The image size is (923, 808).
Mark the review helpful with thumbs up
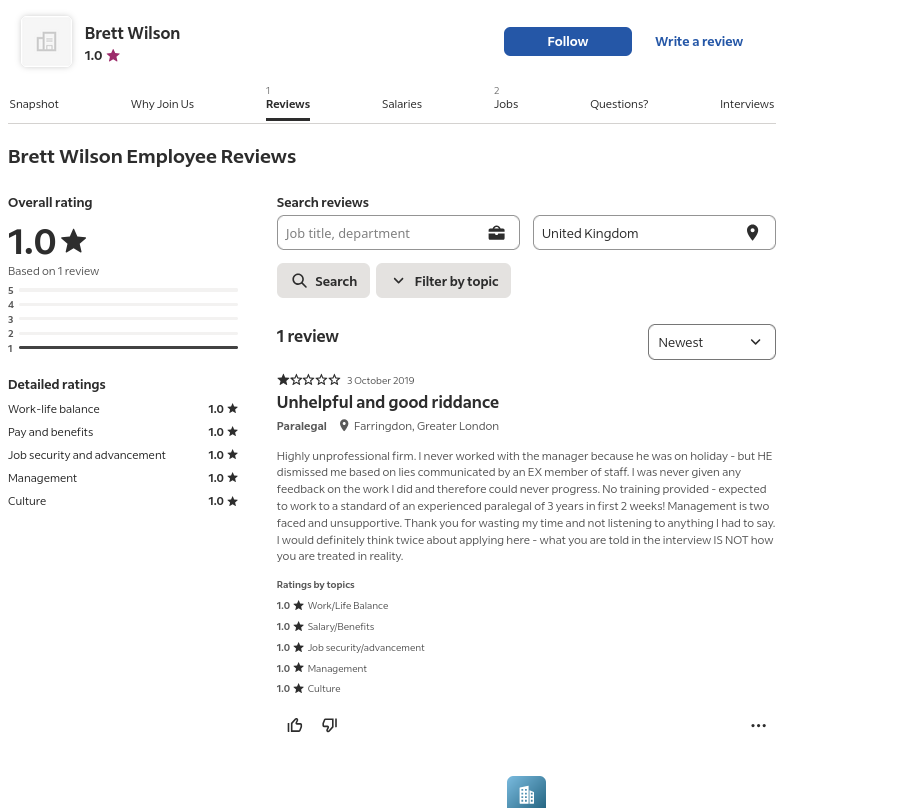pyautogui.click(x=295, y=725)
